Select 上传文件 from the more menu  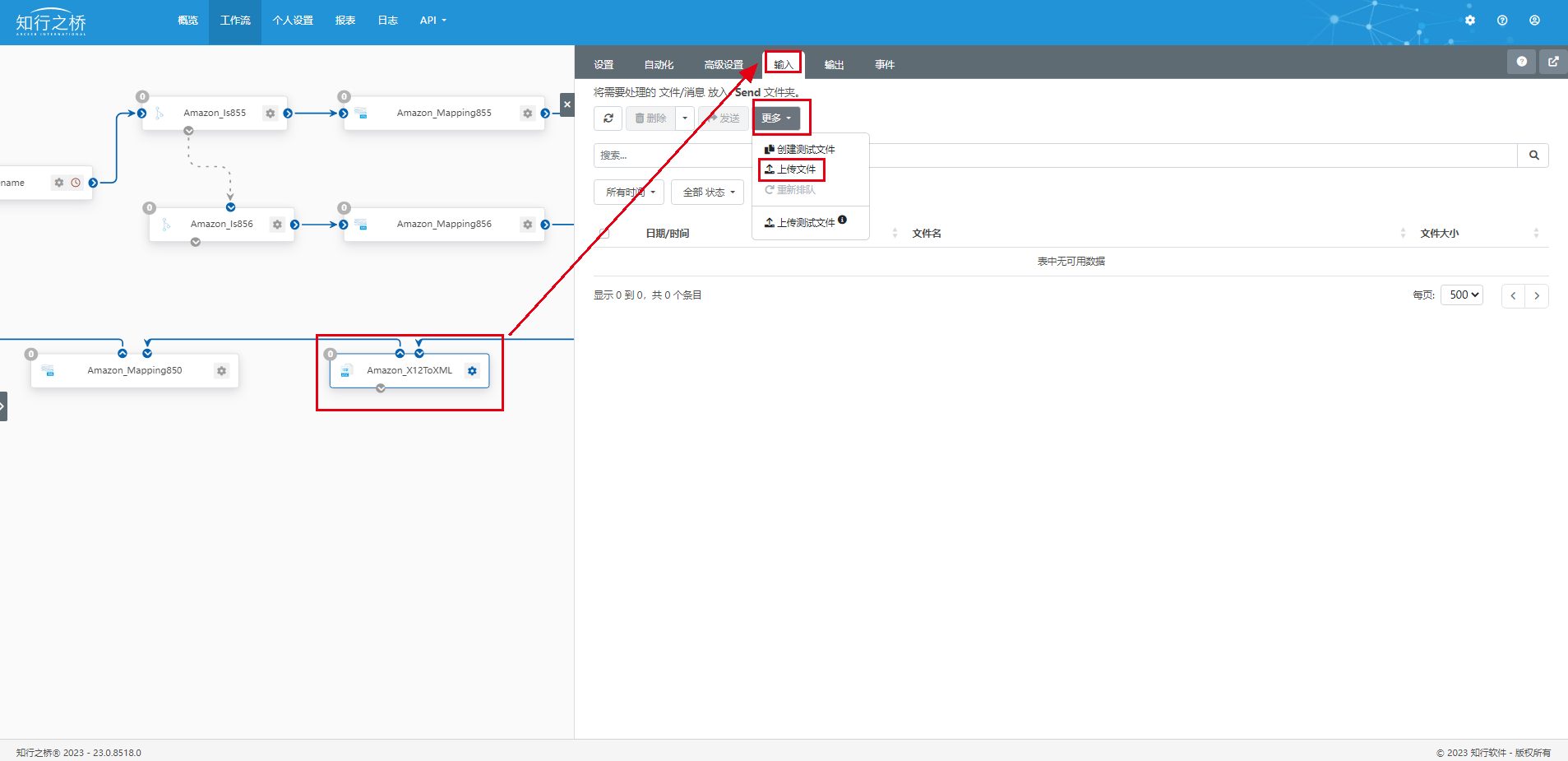791,169
